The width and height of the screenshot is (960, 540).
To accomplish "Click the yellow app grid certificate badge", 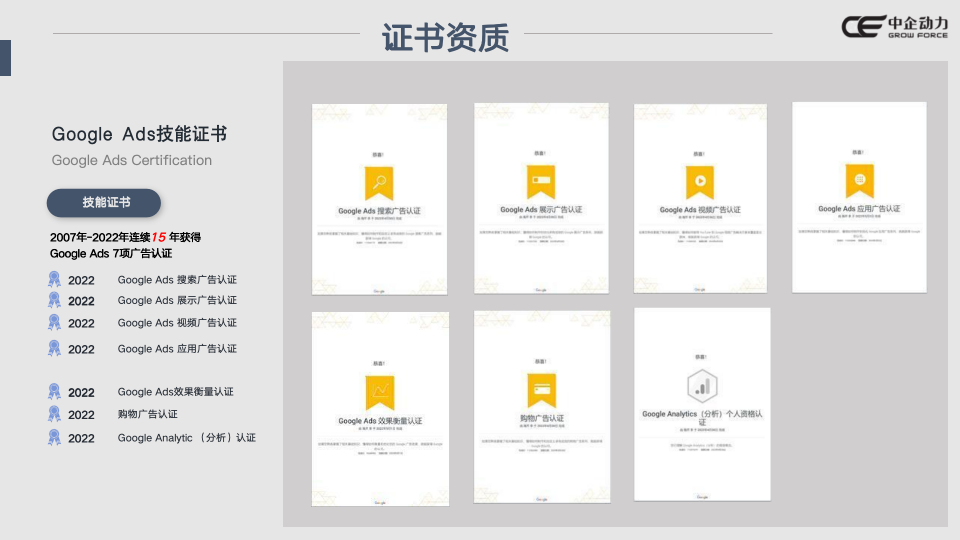I will pyautogui.click(x=860, y=181).
